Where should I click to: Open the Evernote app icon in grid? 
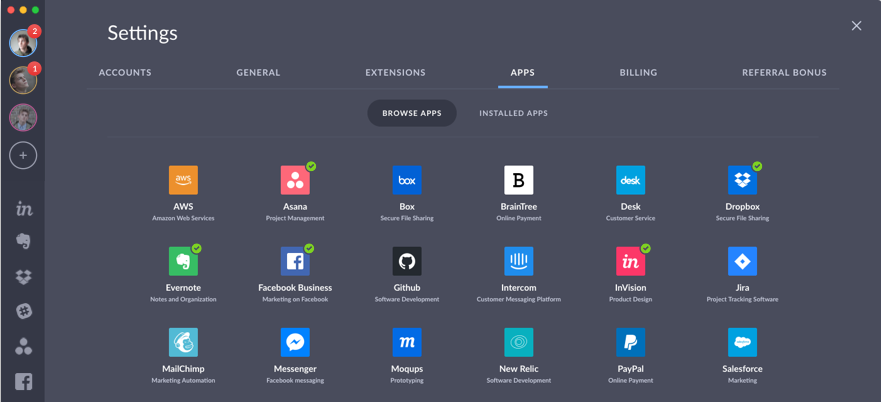click(183, 261)
